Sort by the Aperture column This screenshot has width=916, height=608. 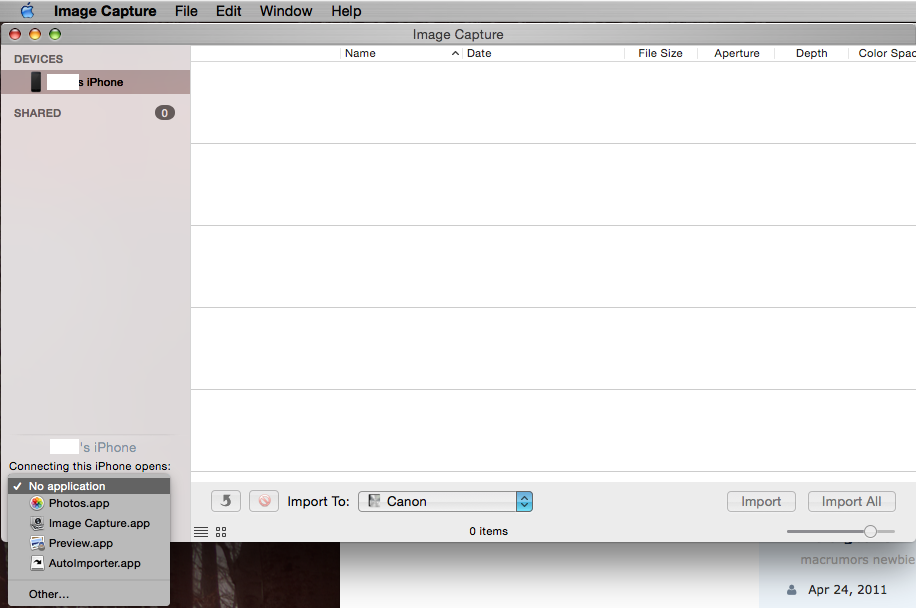coord(737,53)
